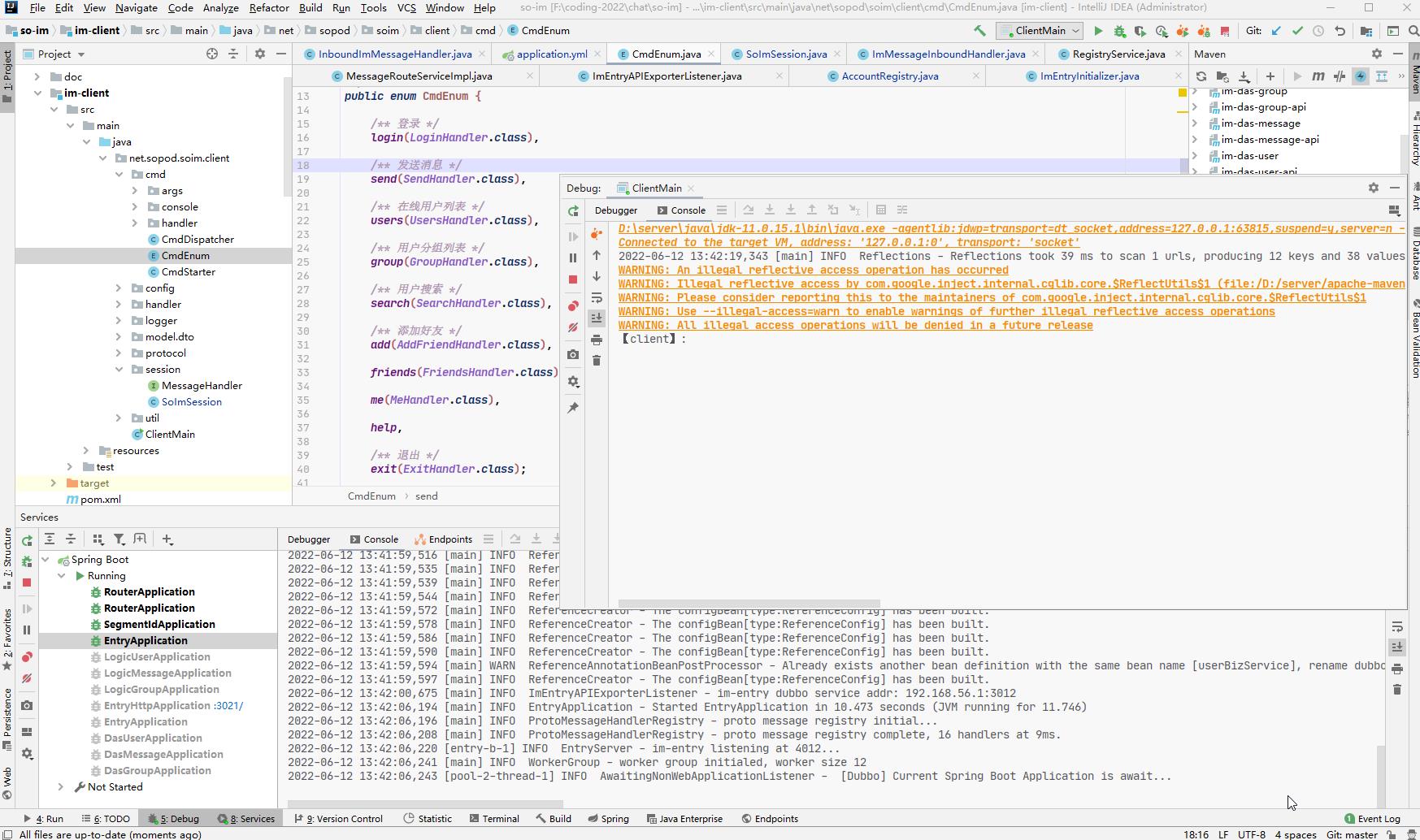Click Expand All icon in Services toolbar
Image resolution: width=1420 pixels, height=840 pixels.
coord(50,539)
